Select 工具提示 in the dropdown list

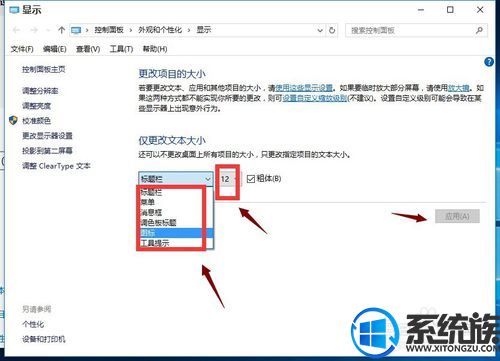[175, 243]
